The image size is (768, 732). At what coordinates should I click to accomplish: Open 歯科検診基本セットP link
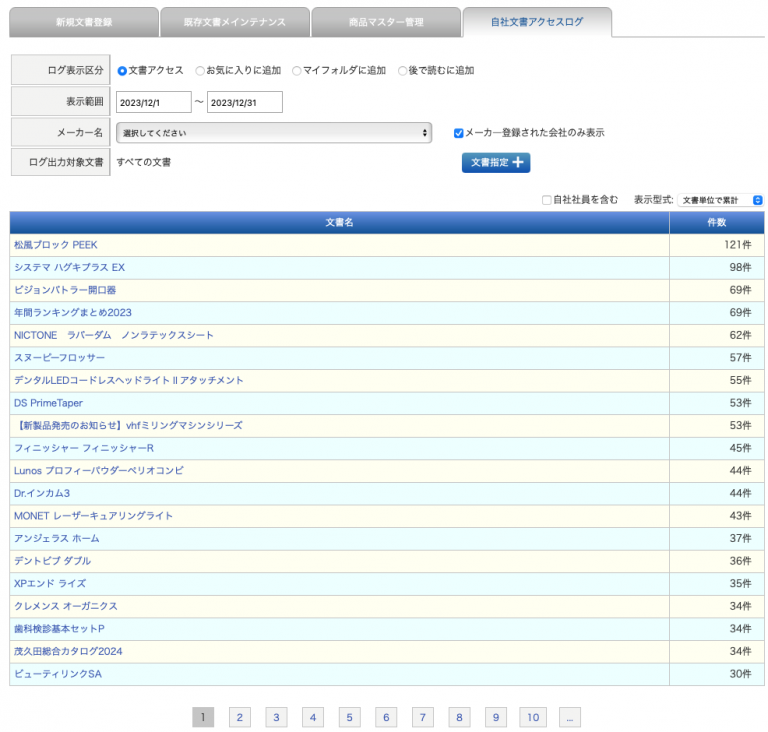(x=59, y=628)
